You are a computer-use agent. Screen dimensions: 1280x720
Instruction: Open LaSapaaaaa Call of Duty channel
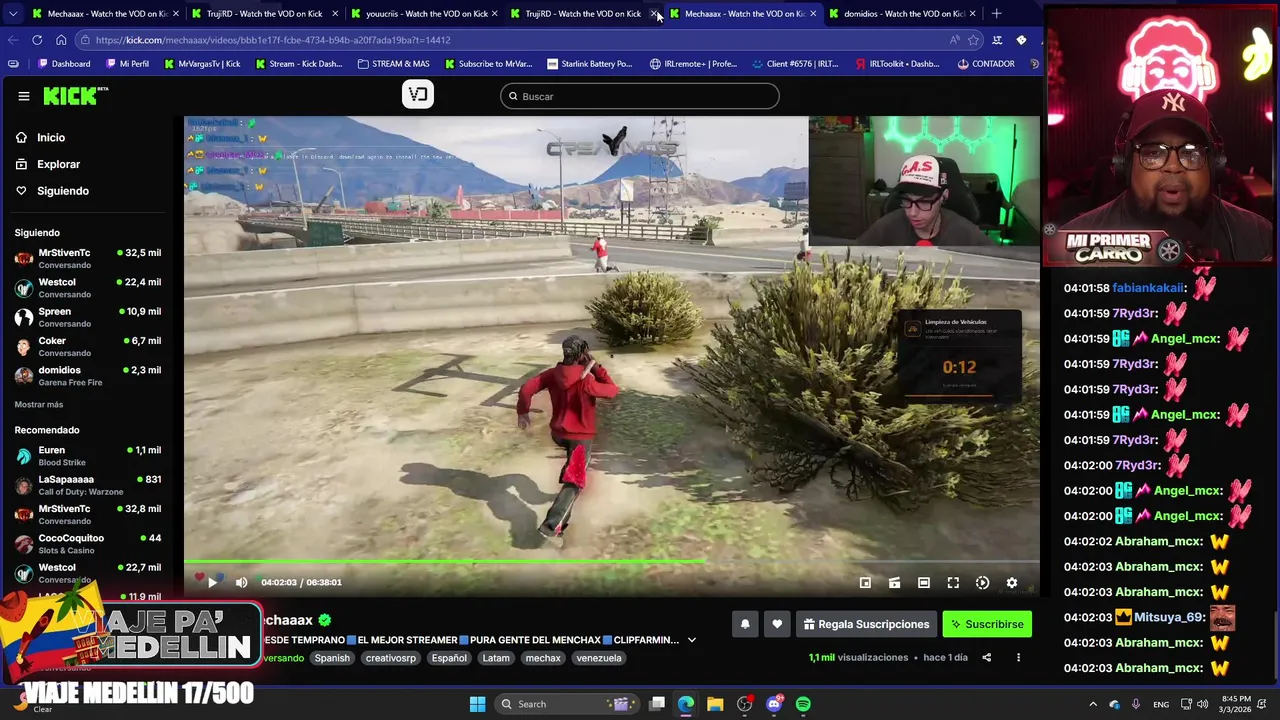(88, 485)
